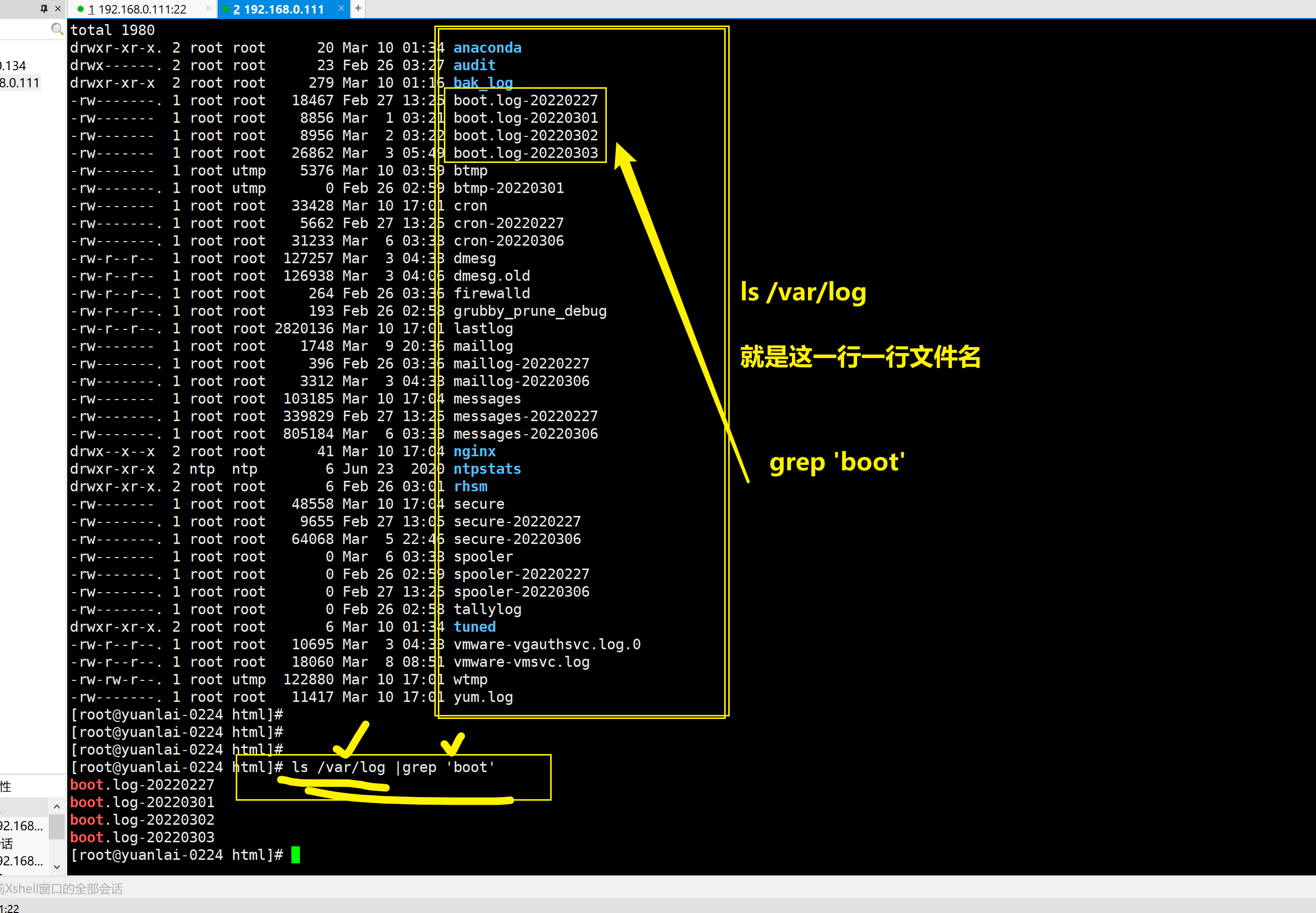This screenshot has height=913, width=1316.
Task: Open a new tab with plus button
Action: coord(358,9)
